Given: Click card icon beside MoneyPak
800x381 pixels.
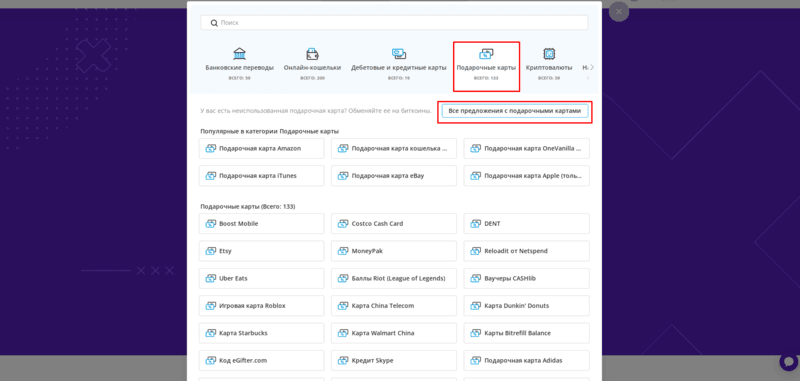Looking at the screenshot, I should 343,251.
